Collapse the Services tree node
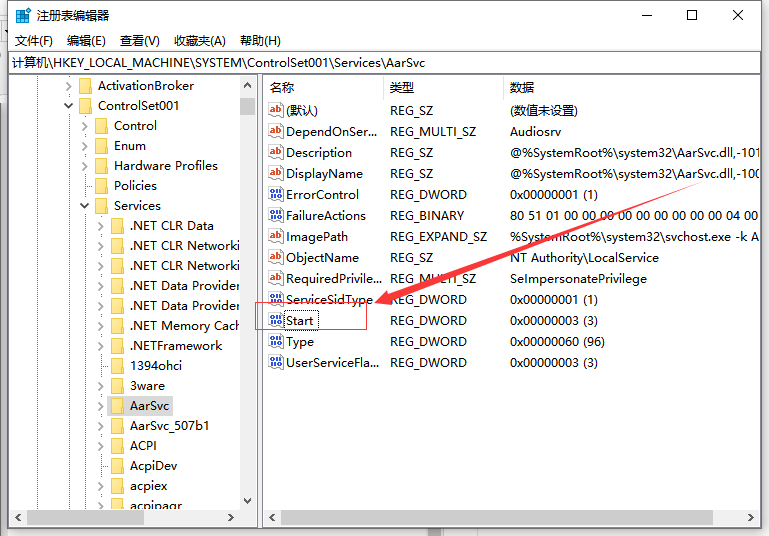Viewport: 769px width, 536px height. tap(84, 206)
